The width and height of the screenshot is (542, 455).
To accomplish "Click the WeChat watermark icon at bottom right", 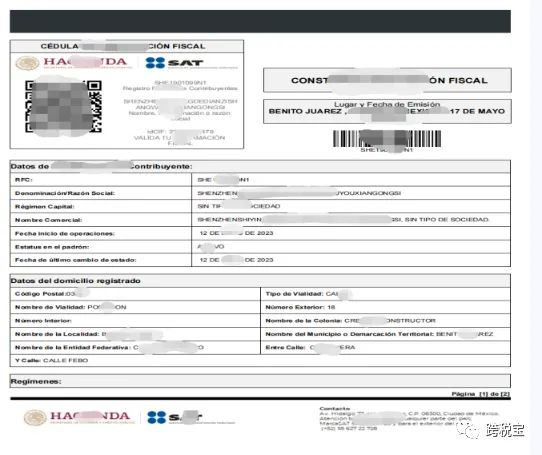I will tap(469, 430).
